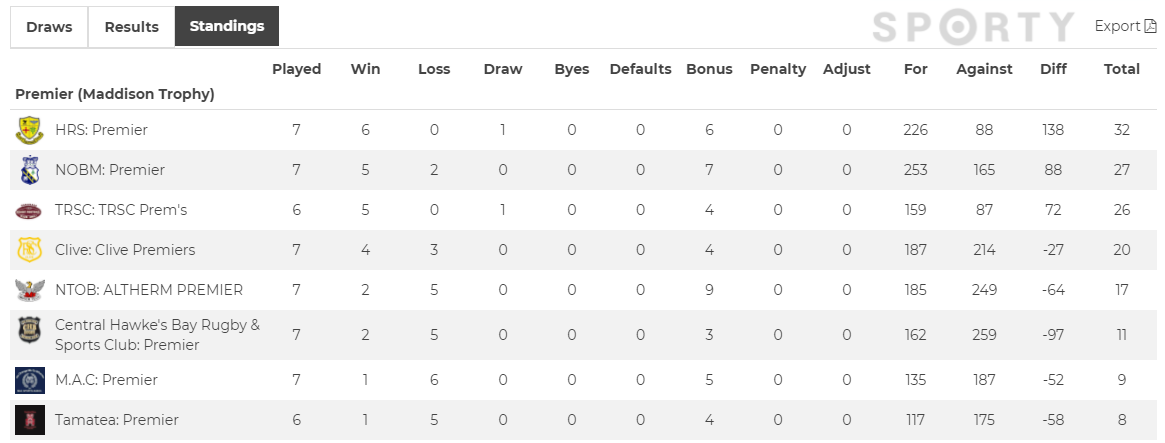Click the Played column header
This screenshot has width=1165, height=443.
(x=296, y=69)
